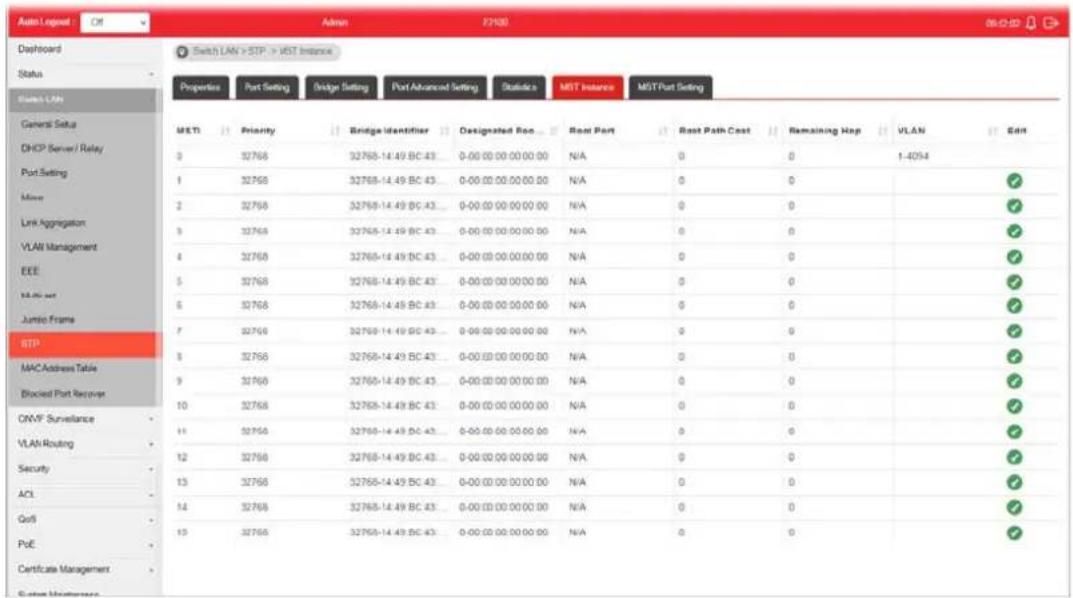Click the logout icon in header
The width and height of the screenshot is (1073, 598).
(1050, 23)
